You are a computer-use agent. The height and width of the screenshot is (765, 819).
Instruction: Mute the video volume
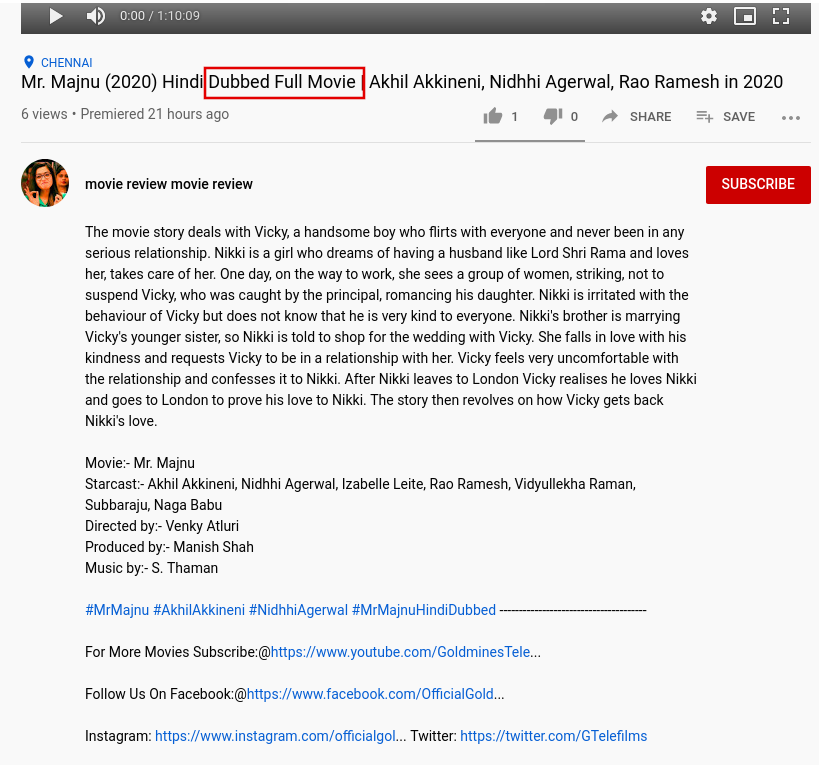click(x=96, y=16)
